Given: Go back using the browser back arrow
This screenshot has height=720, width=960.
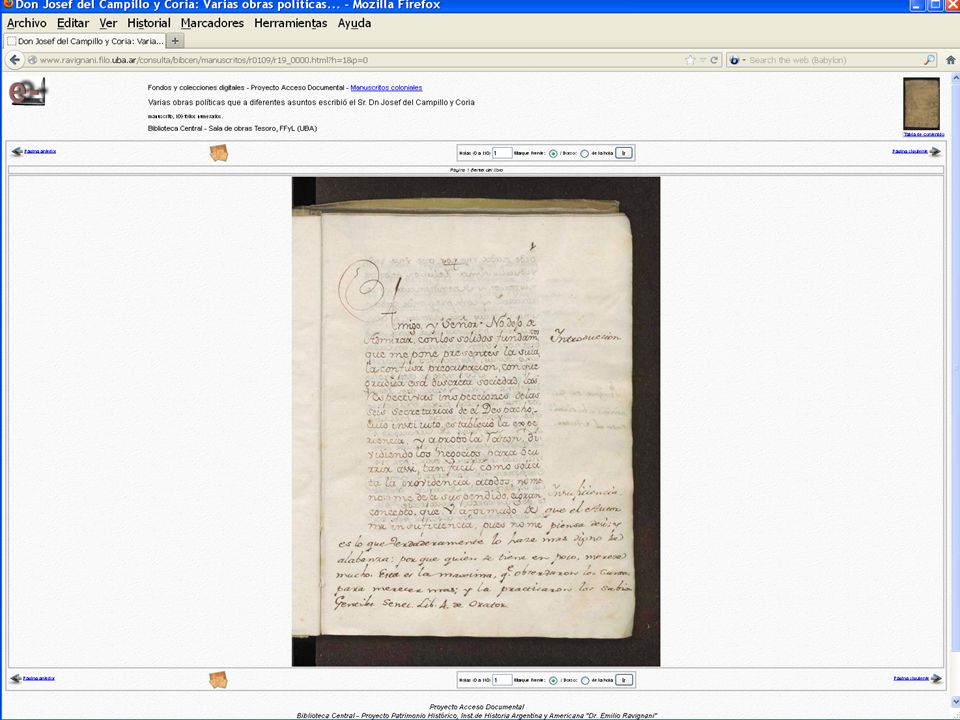Looking at the screenshot, I should click(15, 60).
